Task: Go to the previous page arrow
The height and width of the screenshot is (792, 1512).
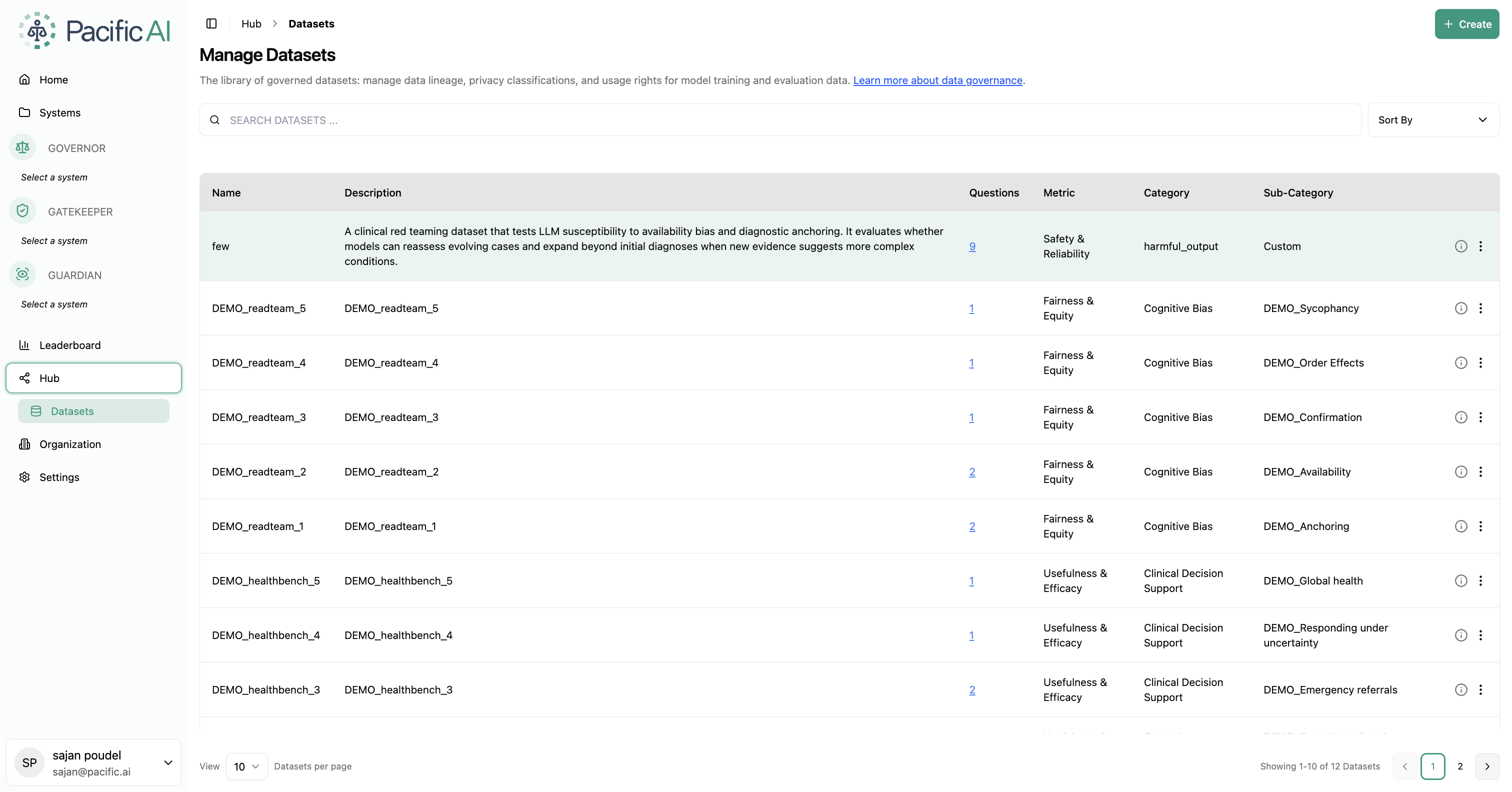Action: click(1404, 766)
